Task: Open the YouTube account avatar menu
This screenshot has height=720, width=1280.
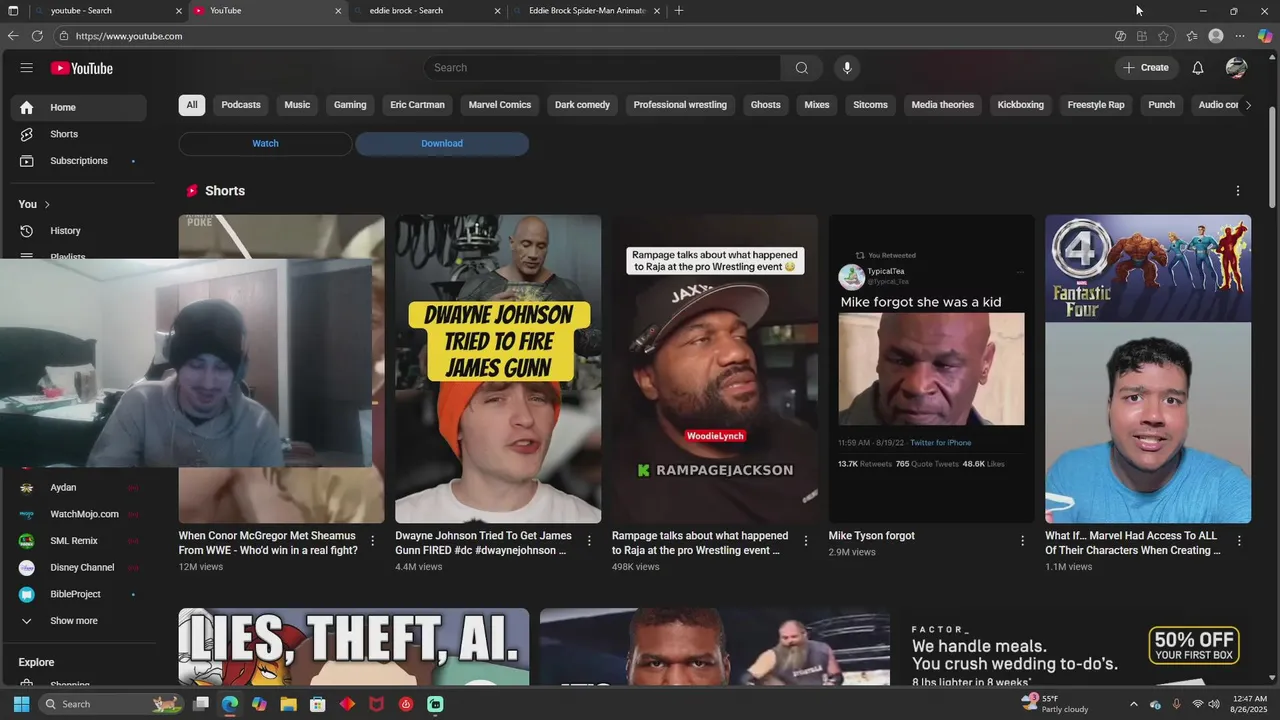Action: point(1236,68)
